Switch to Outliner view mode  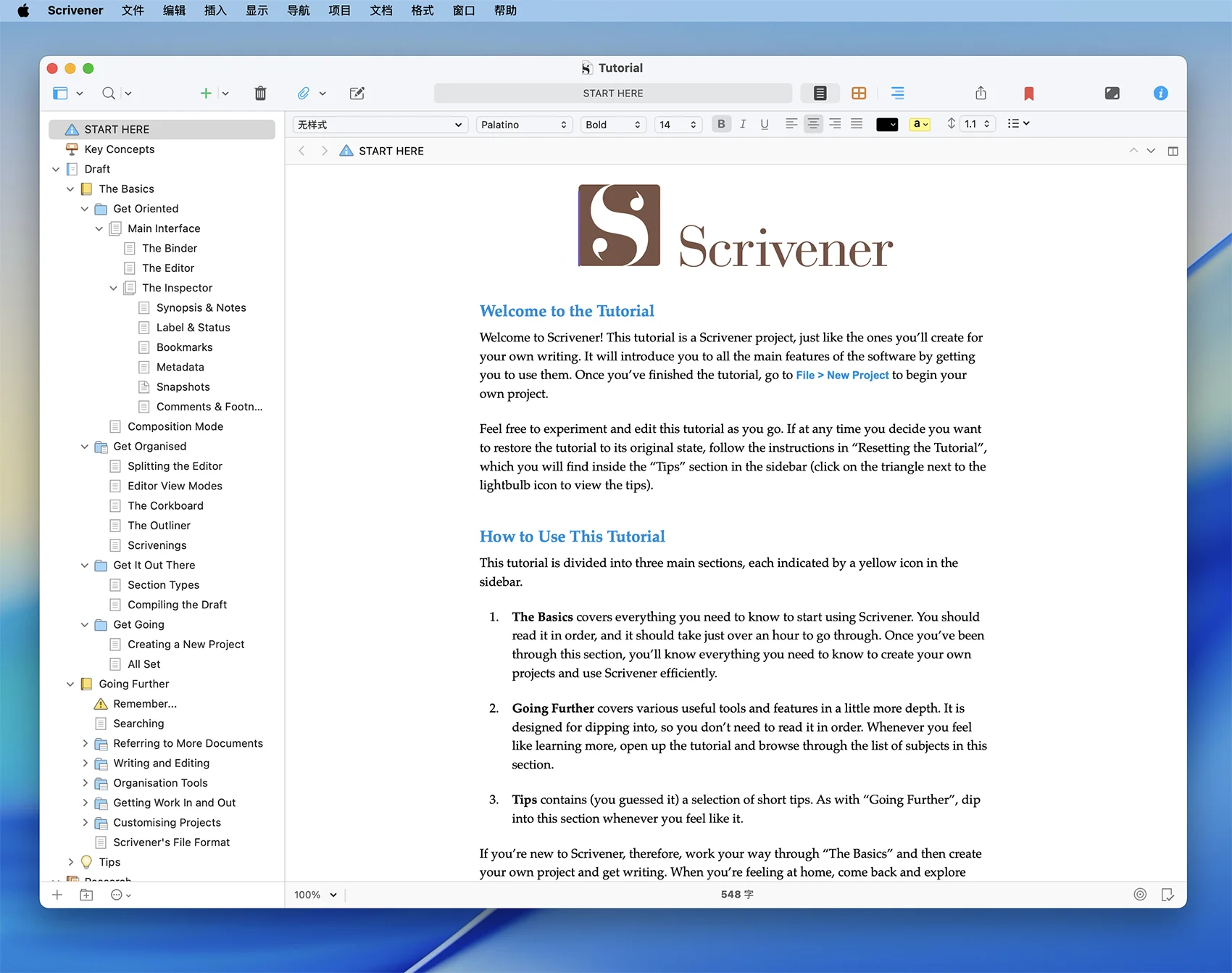coord(897,93)
